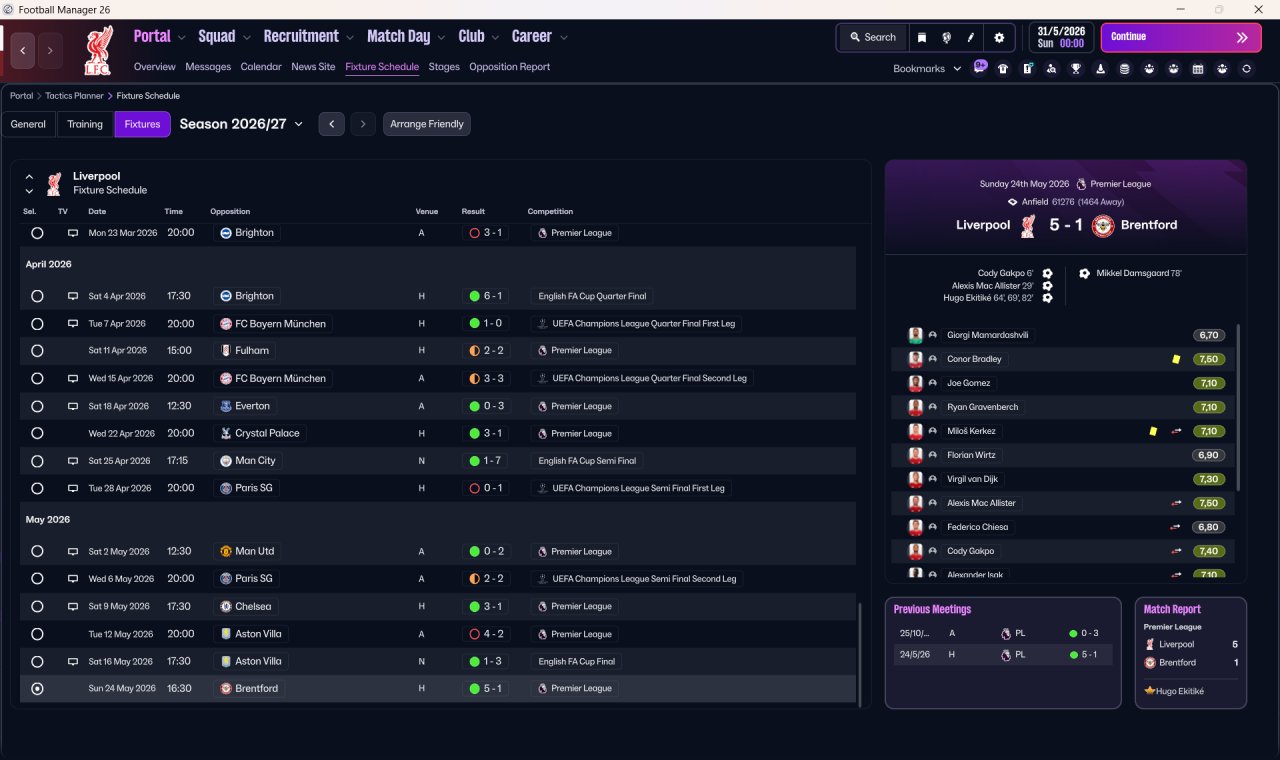
Task: Open the Tactics Planner breadcrumb link
Action: point(74,96)
